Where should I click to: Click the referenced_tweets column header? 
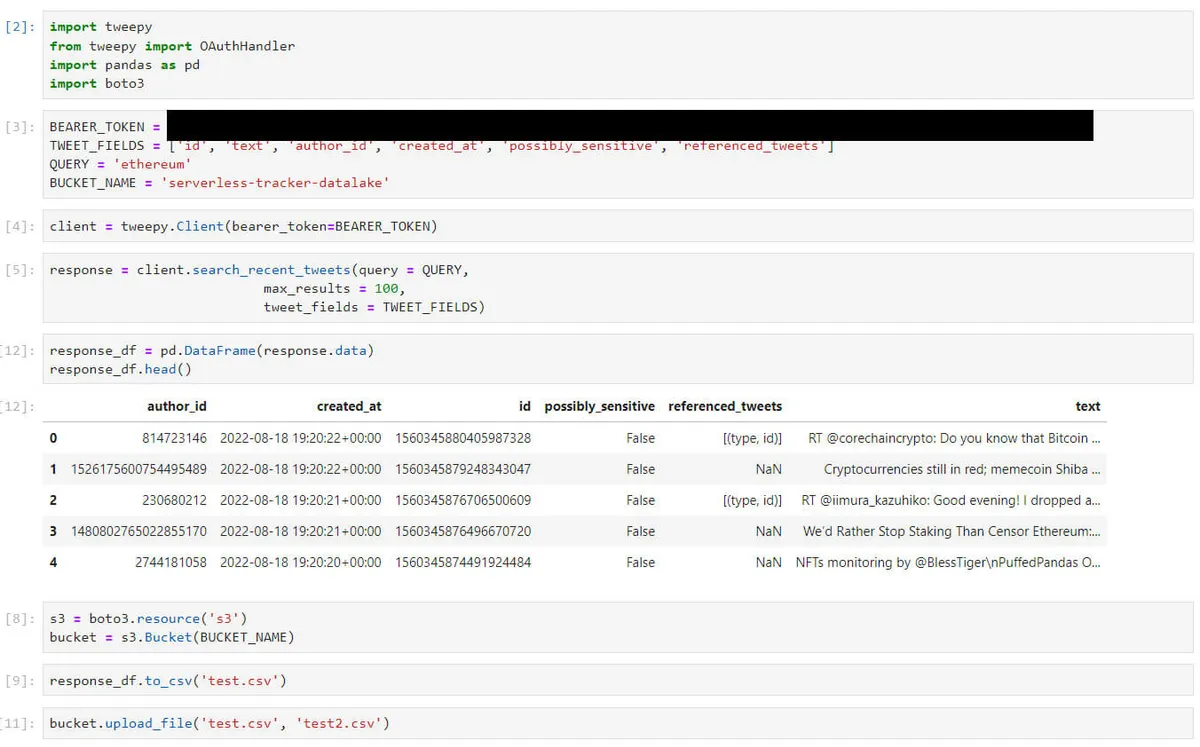[x=725, y=406]
